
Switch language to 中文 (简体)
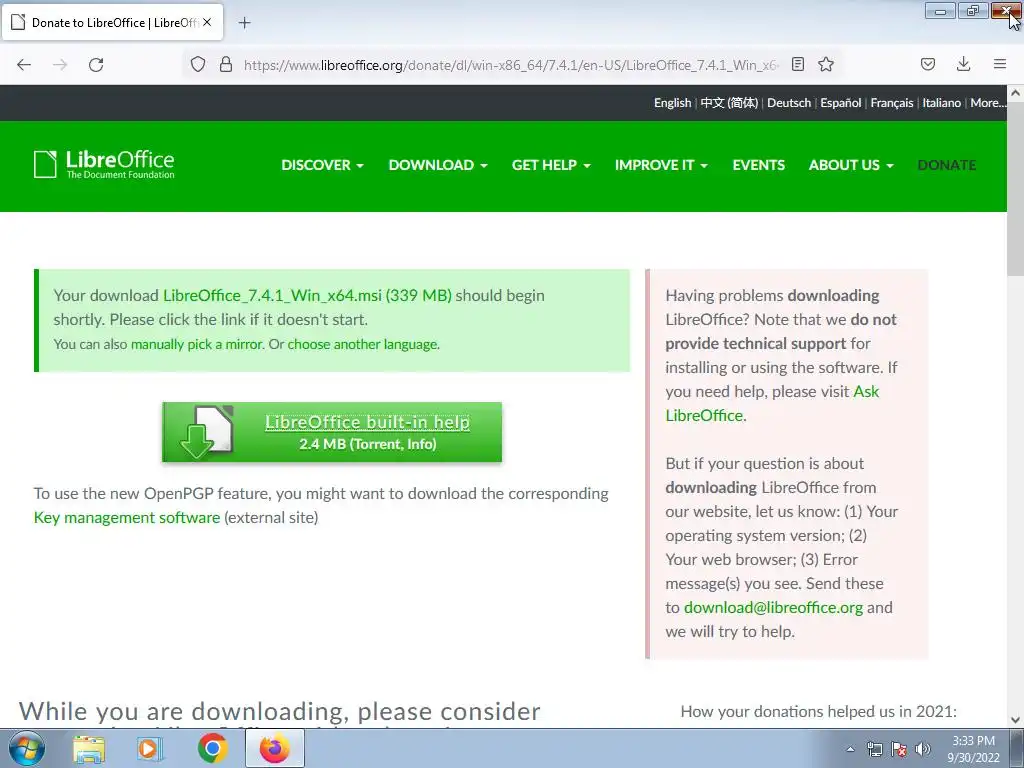click(x=729, y=103)
